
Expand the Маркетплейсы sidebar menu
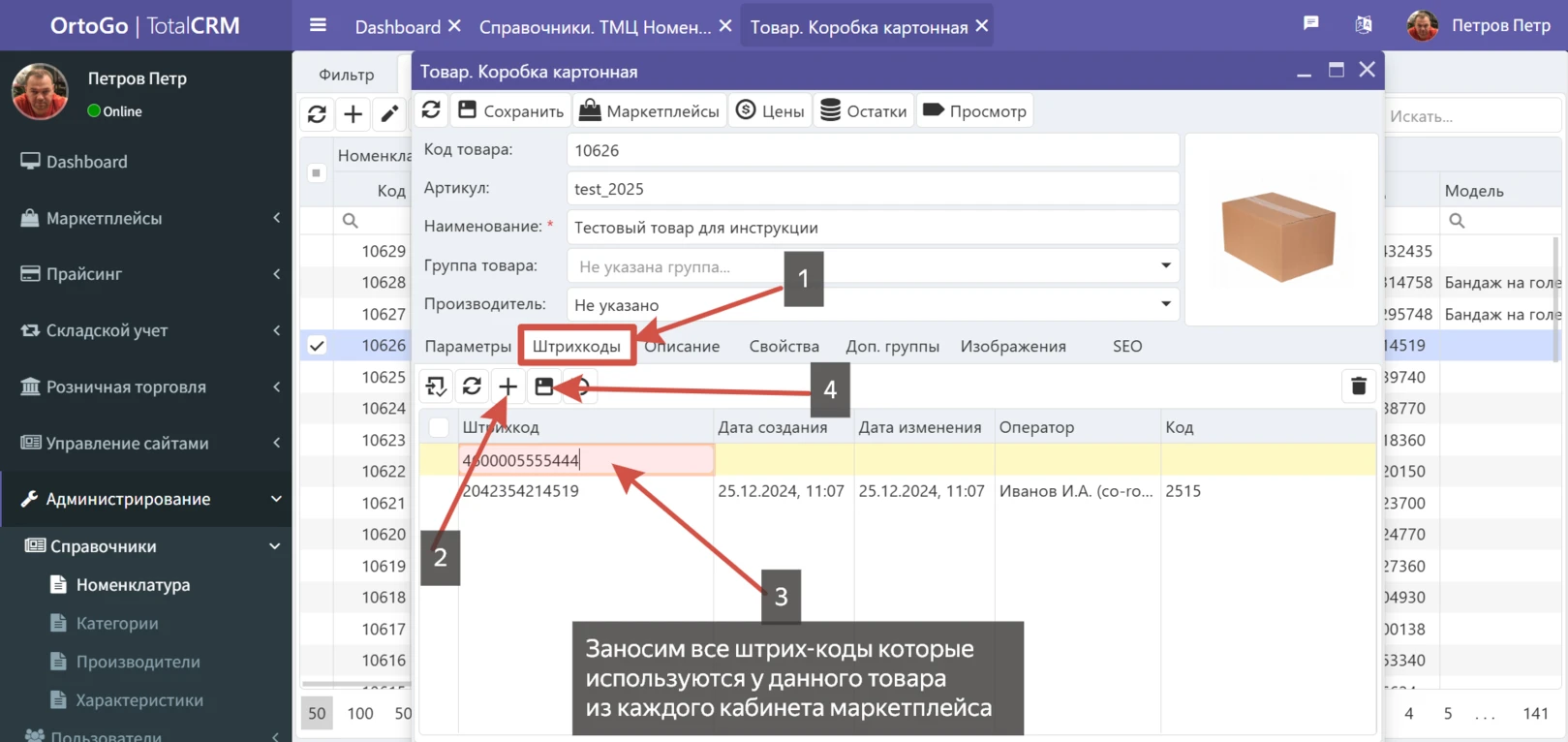(x=145, y=218)
